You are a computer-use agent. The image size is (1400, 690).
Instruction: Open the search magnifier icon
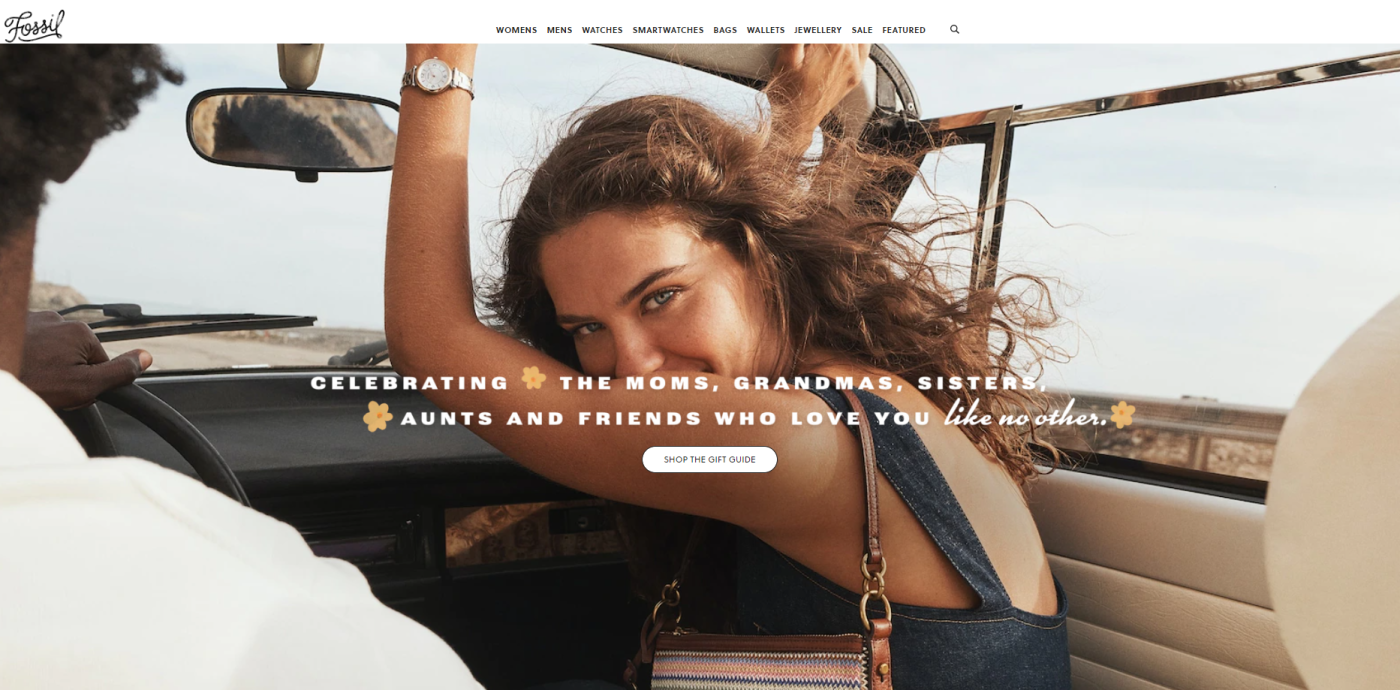tap(954, 29)
